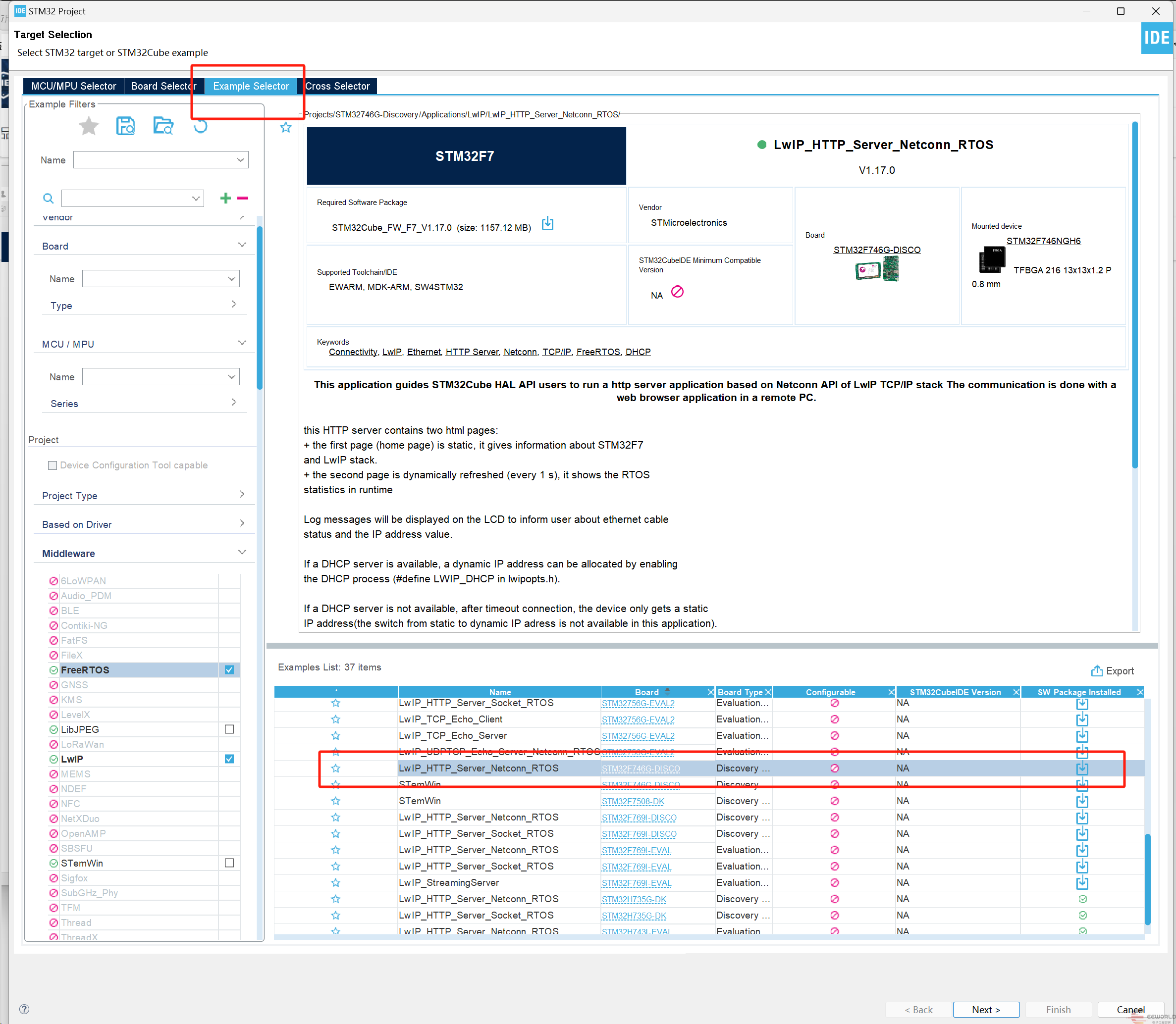Click the favorites star filter icon

89,126
